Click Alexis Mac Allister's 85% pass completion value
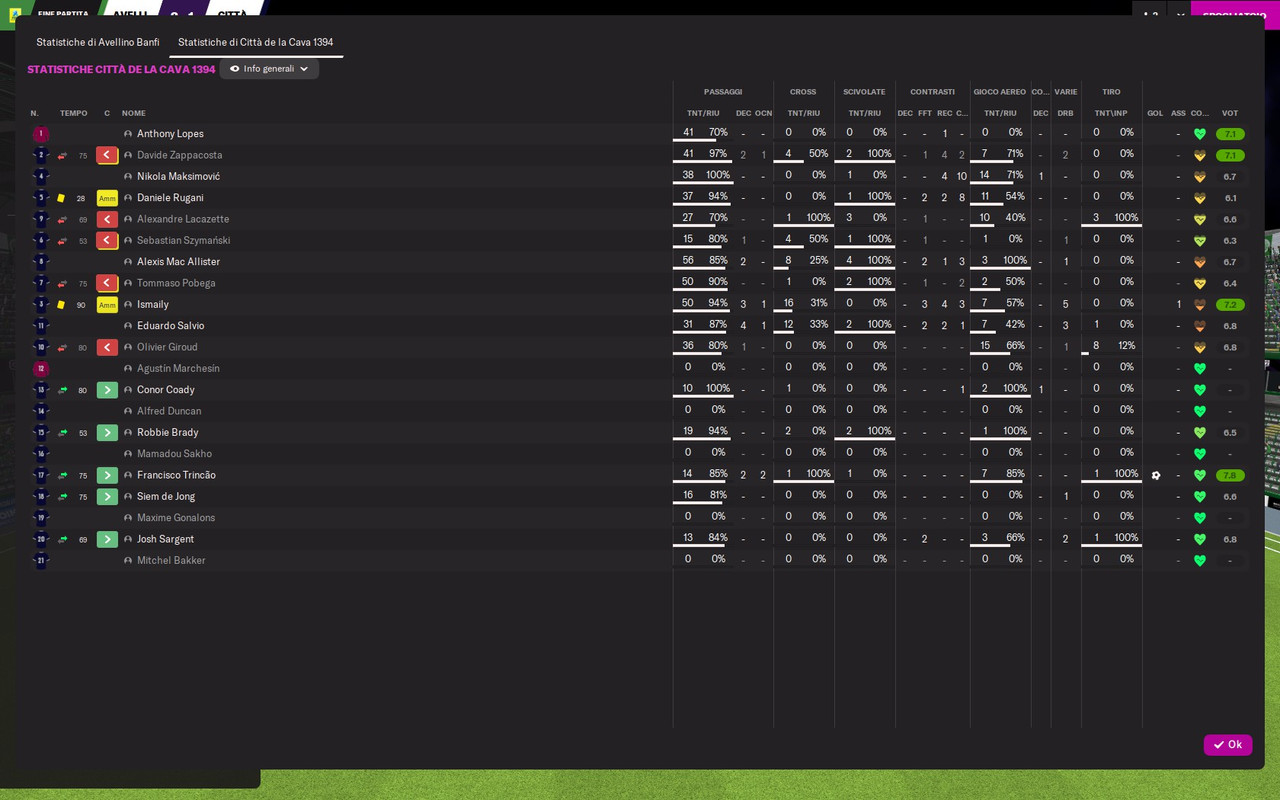Image resolution: width=1280 pixels, height=800 pixels. 718,261
